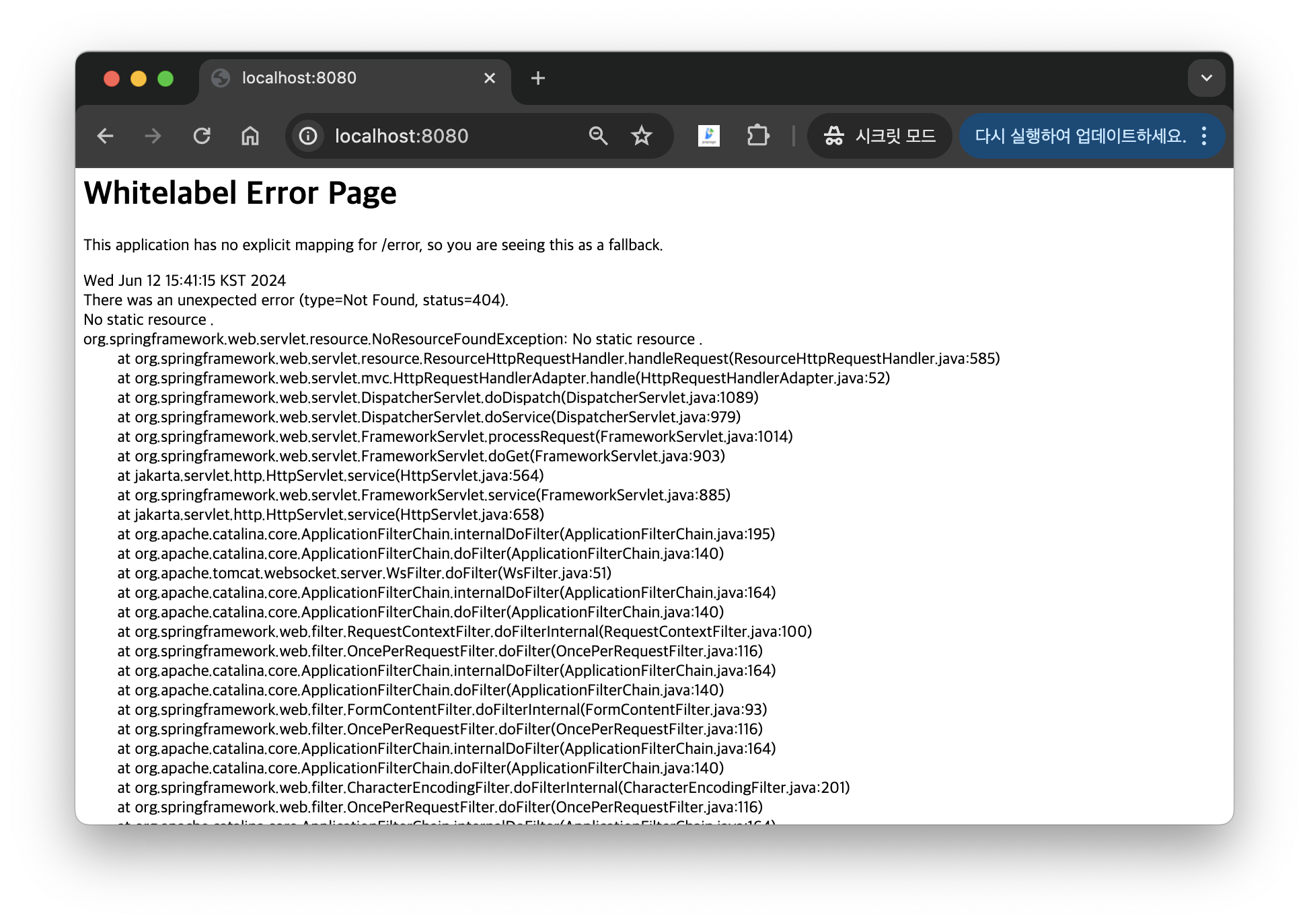Open the home page button
1309x924 pixels.
tap(250, 136)
